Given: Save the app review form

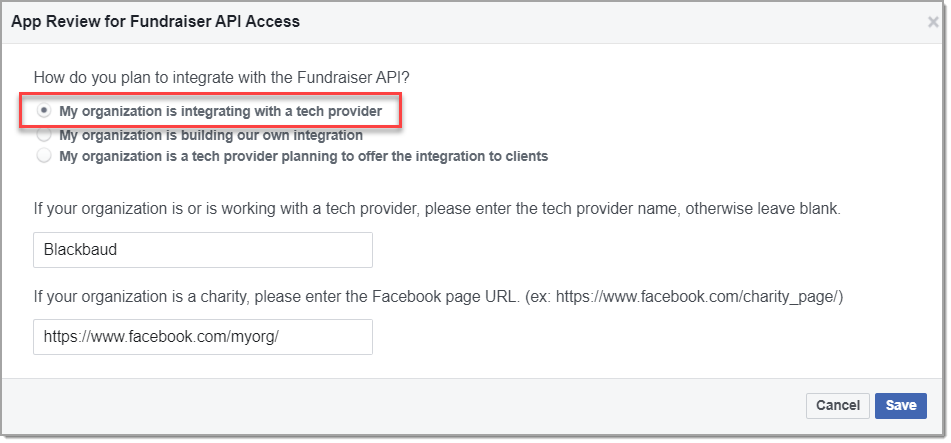Looking at the screenshot, I should (x=900, y=405).
